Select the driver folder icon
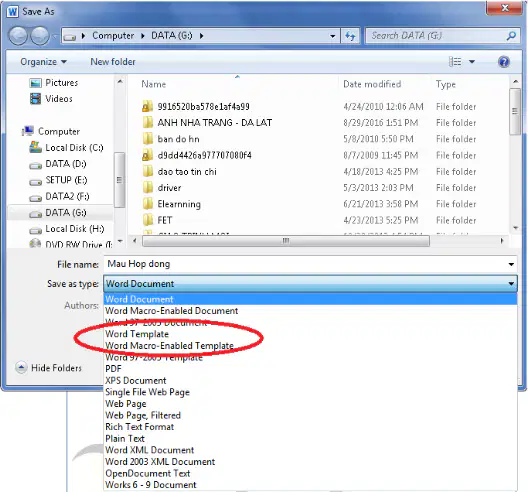This screenshot has height=492, width=528. [147, 188]
